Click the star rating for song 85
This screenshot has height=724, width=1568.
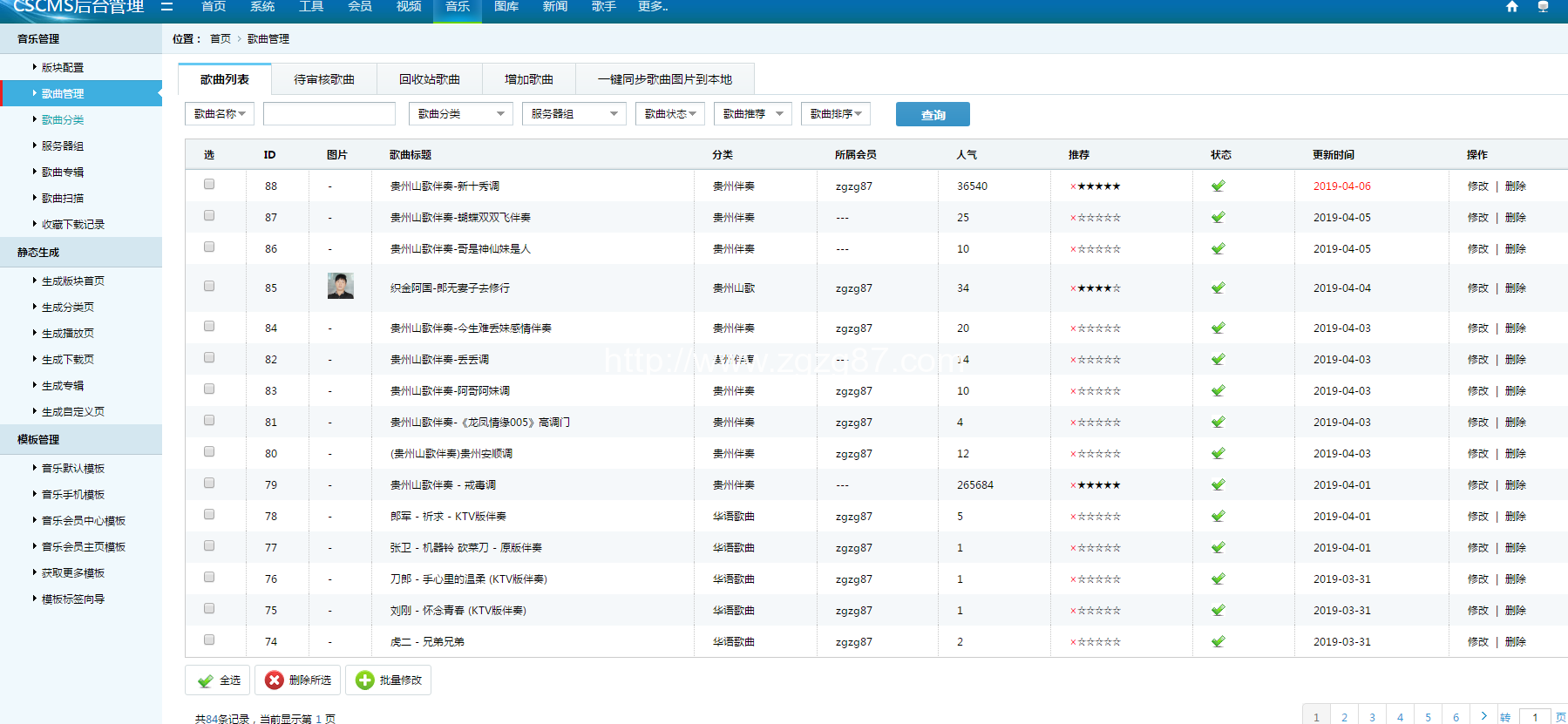click(x=1096, y=288)
